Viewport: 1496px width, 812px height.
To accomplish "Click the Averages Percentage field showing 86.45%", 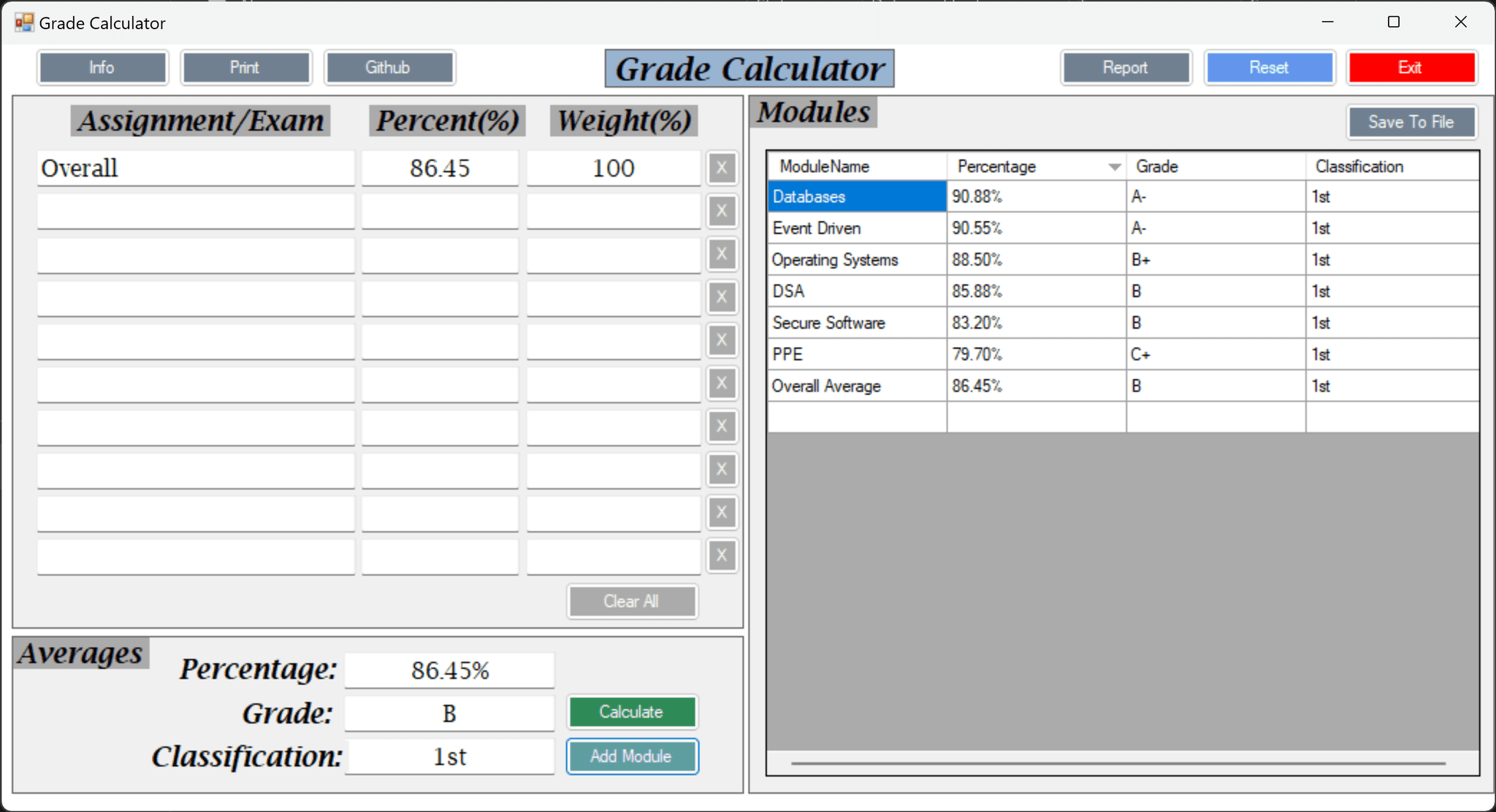I will pos(449,670).
